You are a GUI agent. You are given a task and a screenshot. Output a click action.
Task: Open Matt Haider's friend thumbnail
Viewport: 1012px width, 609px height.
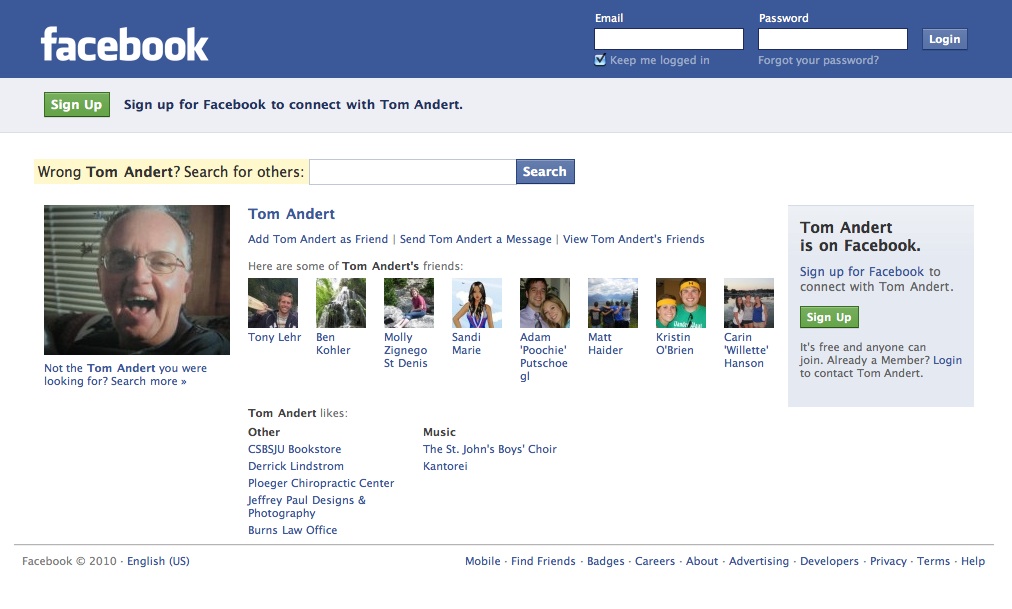coord(613,303)
